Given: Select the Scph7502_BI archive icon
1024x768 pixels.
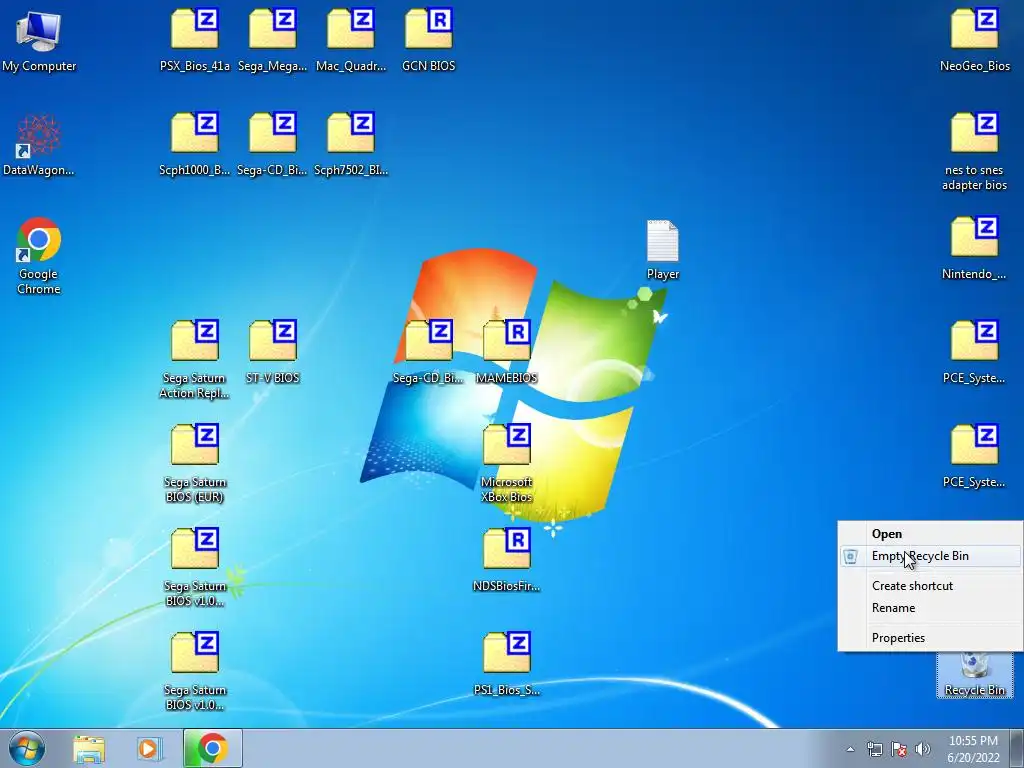Looking at the screenshot, I should tap(351, 145).
